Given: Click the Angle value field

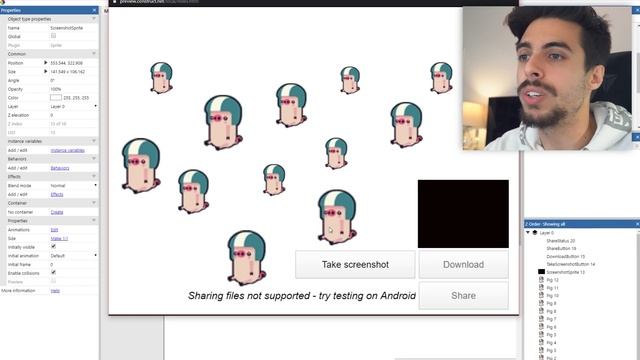Looking at the screenshot, I should [x=73, y=80].
